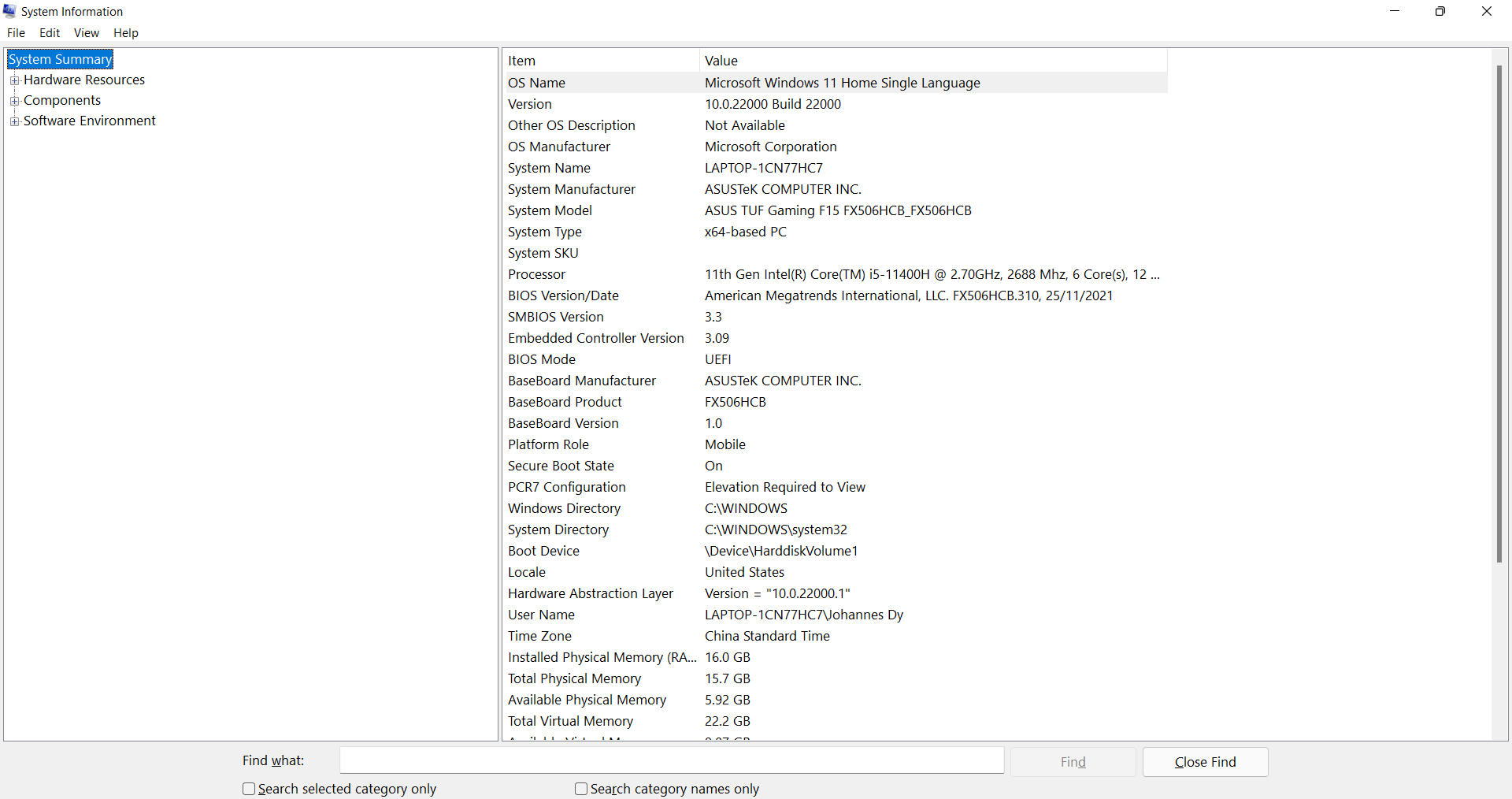The width and height of the screenshot is (1512, 799).
Task: Click the ASUS TUF Gaming F15 value
Action: 838,210
